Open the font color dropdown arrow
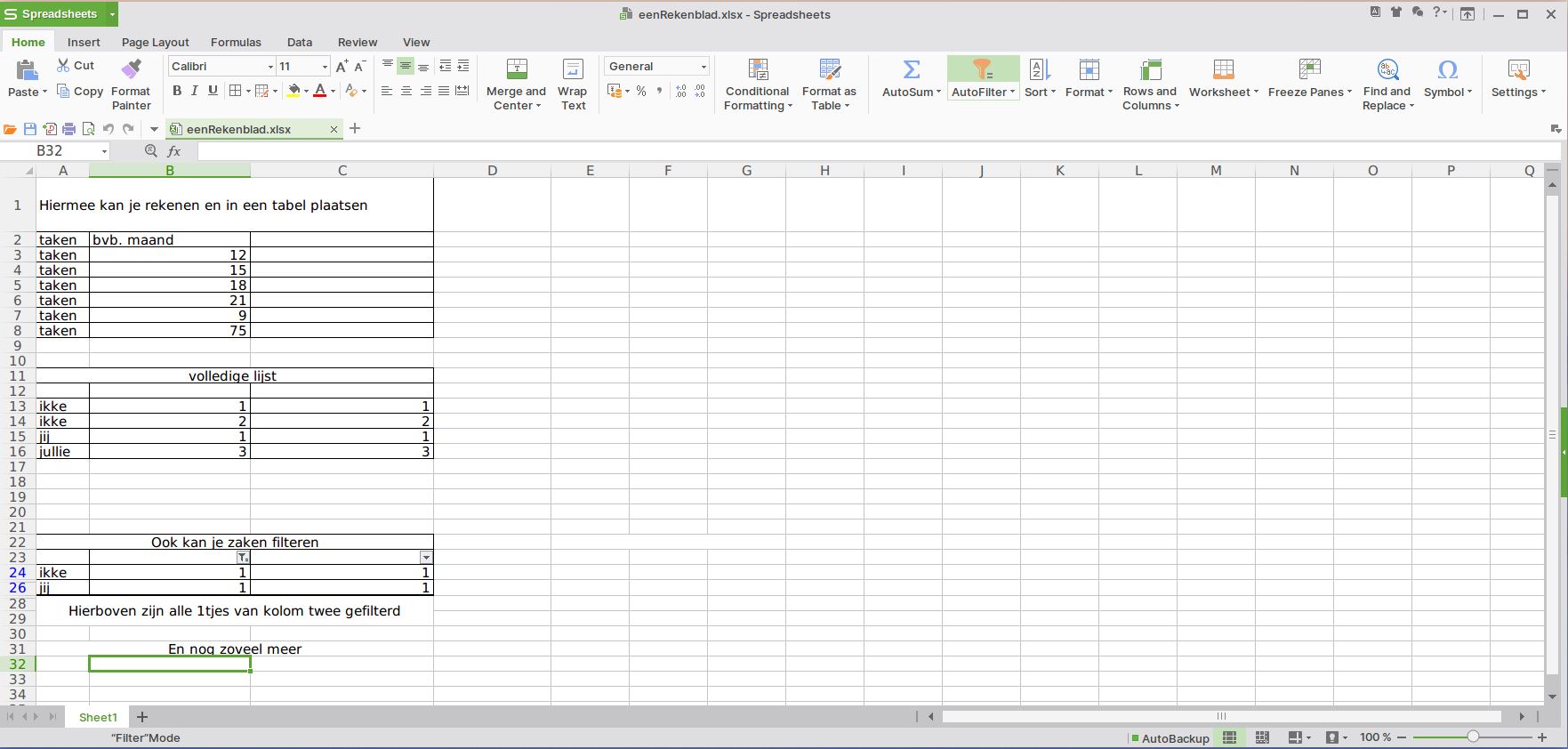1568x749 pixels. (333, 91)
